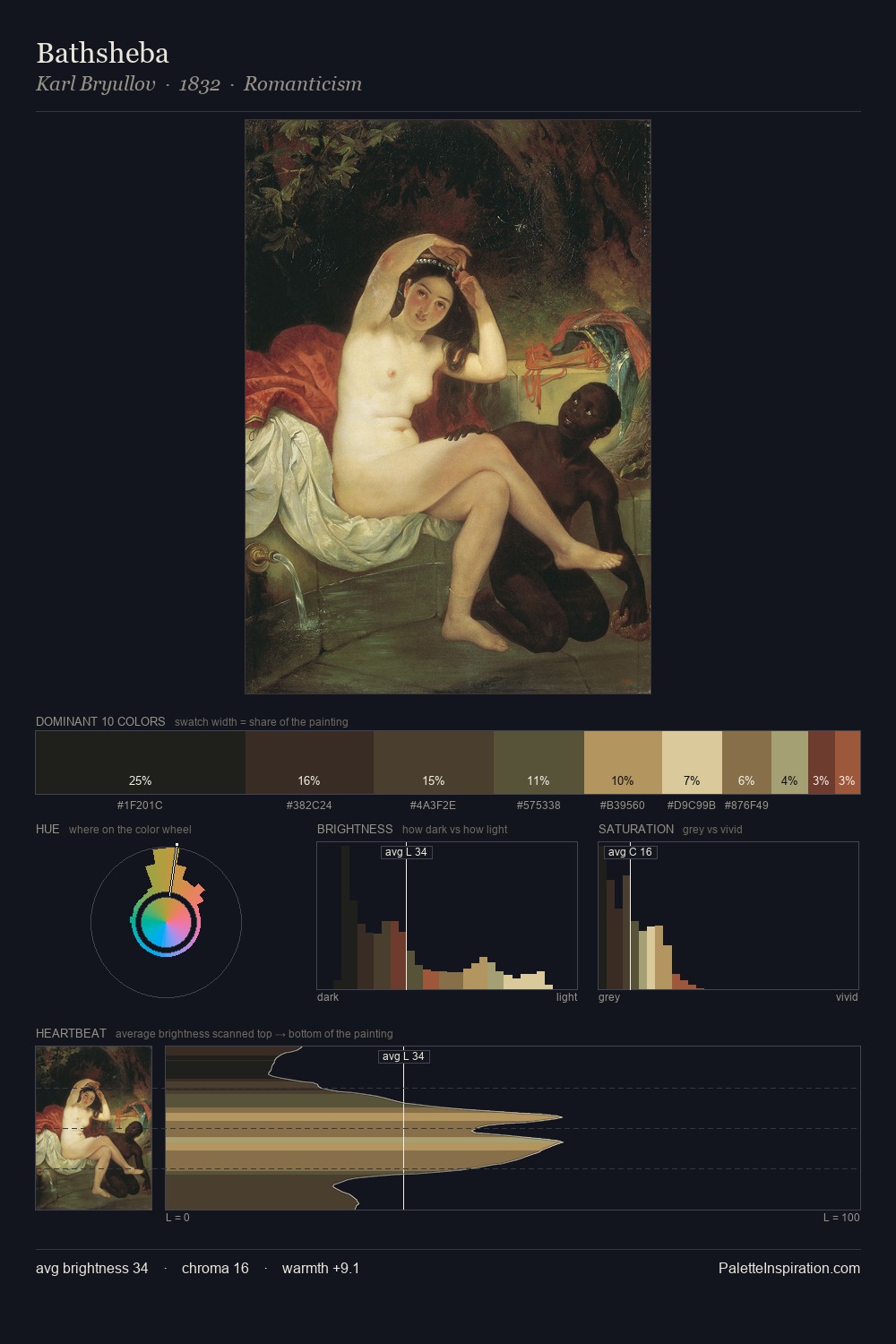Click the 25% swatch #1F201C
896x1344 pixels.
pyautogui.click(x=141, y=762)
